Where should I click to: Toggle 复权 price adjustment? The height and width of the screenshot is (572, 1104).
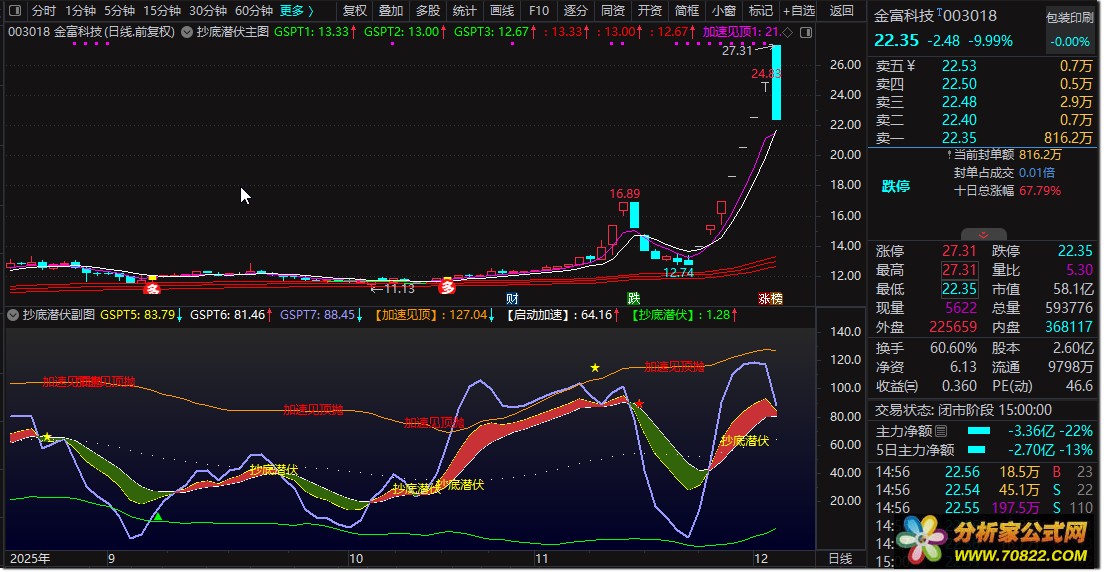[355, 11]
